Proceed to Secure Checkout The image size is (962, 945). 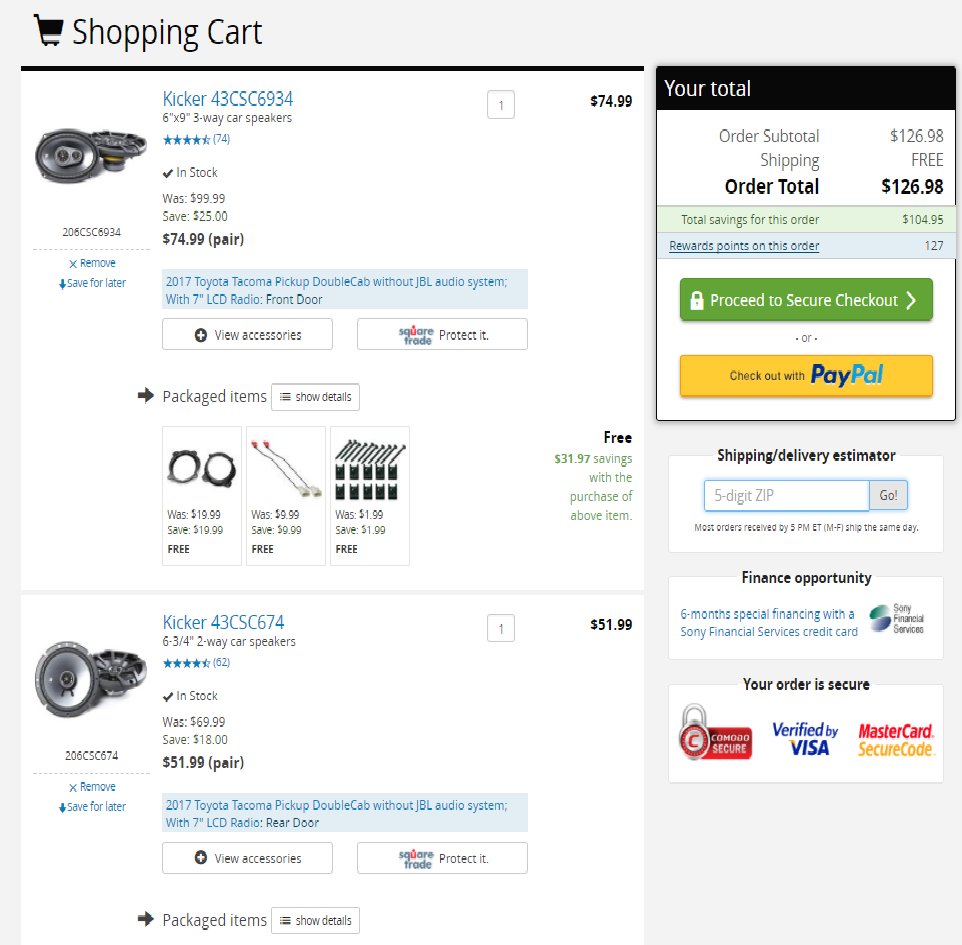pos(806,299)
